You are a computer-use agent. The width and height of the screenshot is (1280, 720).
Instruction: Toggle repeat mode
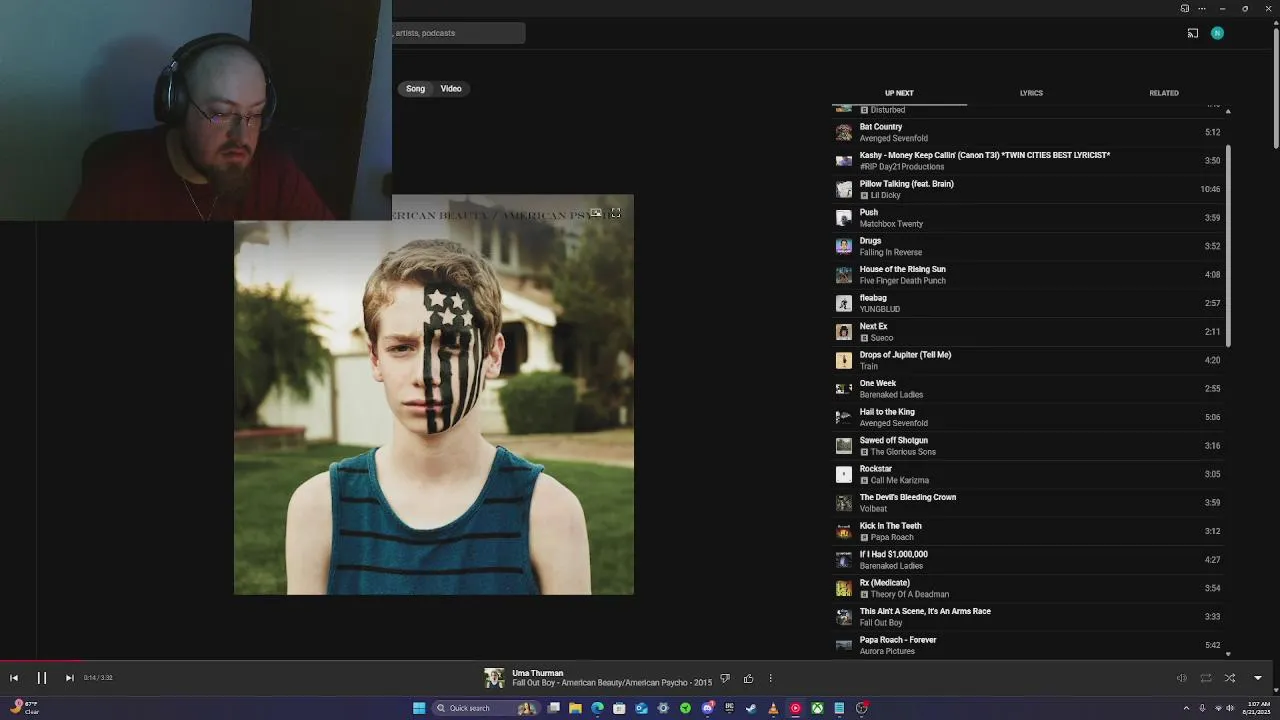[x=1206, y=678]
